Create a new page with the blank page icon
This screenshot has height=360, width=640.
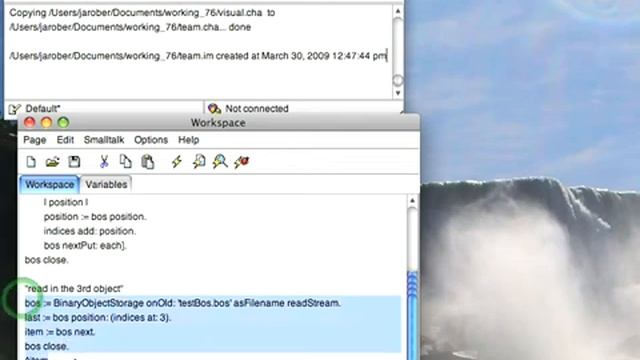pyautogui.click(x=31, y=162)
